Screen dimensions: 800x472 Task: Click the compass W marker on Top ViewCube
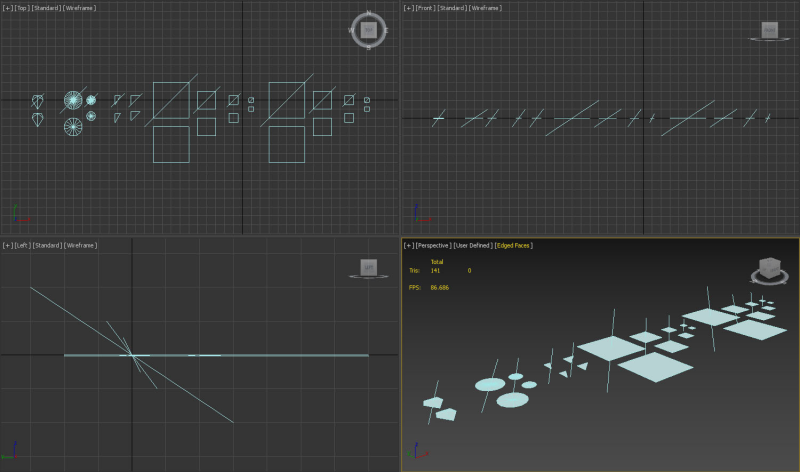(351, 31)
